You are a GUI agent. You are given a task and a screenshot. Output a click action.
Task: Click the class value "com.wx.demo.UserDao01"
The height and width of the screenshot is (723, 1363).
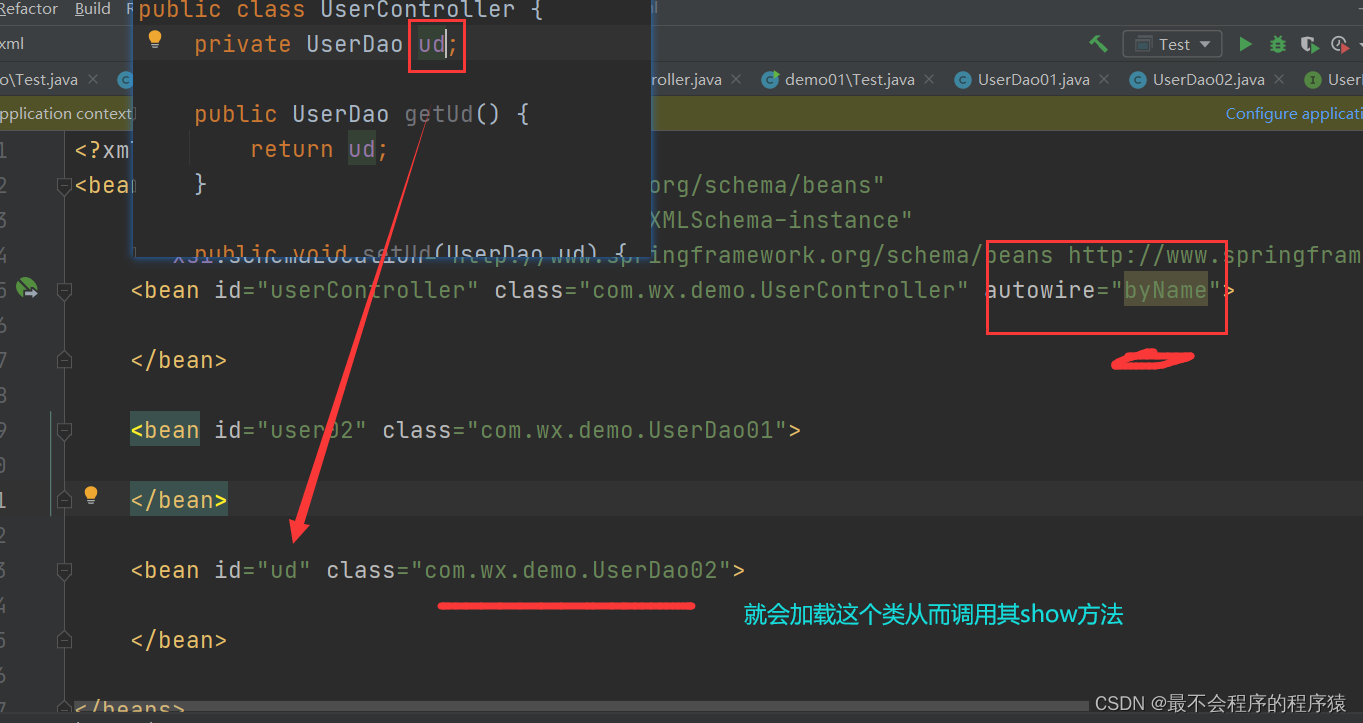[x=627, y=431]
